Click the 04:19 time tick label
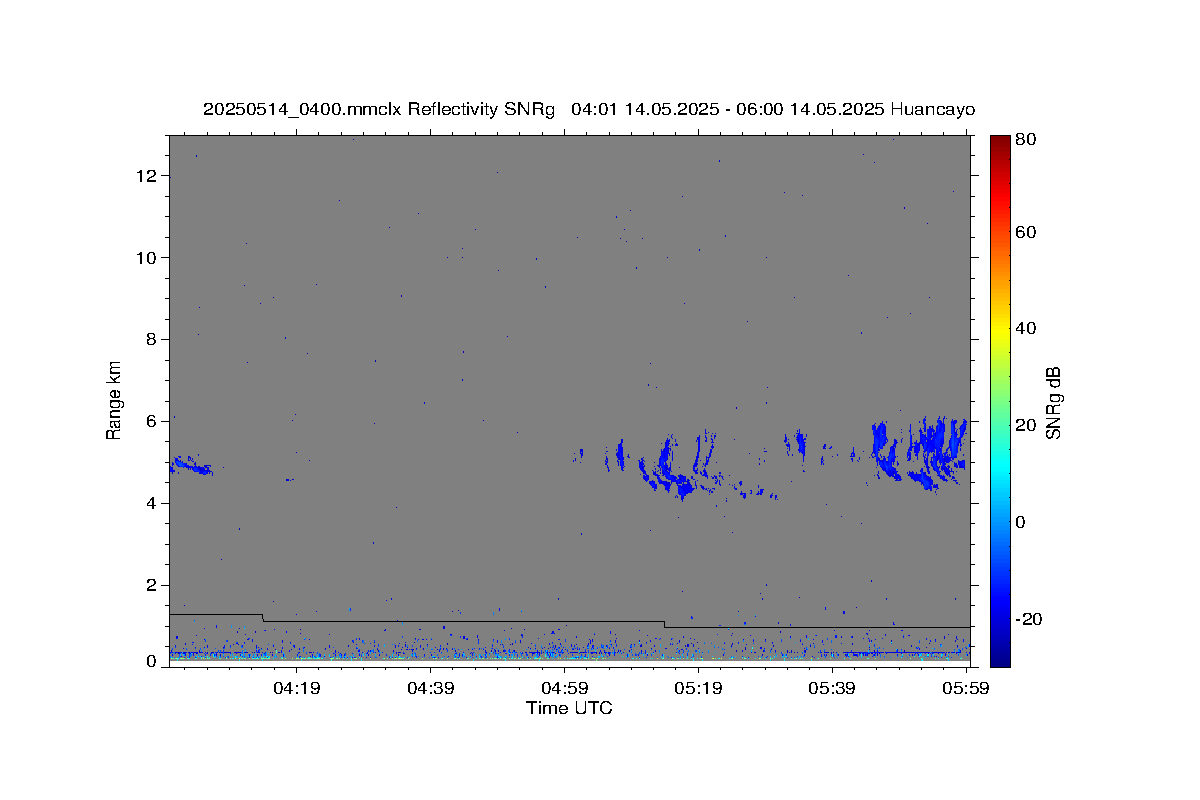 pos(297,688)
